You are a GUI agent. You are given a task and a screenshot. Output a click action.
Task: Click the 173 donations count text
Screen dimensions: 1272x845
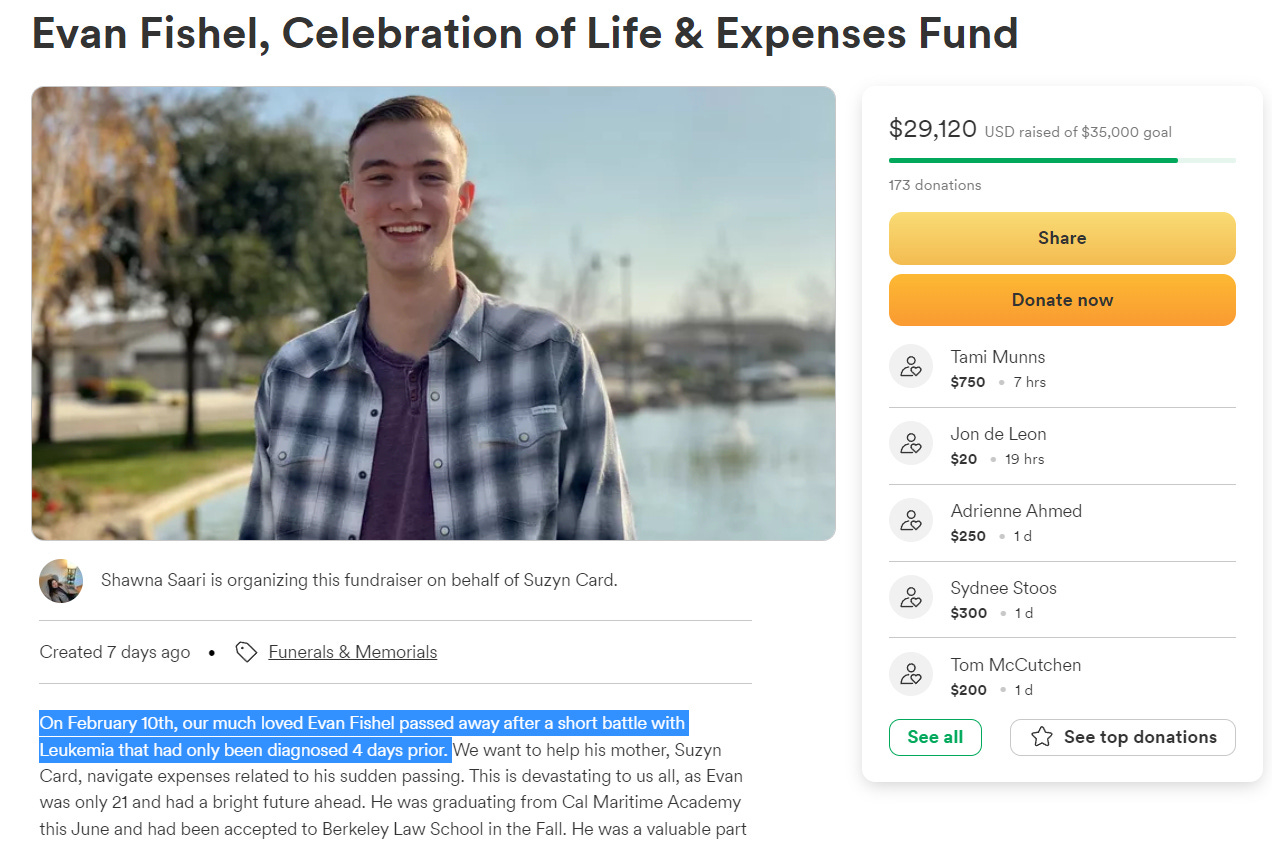(935, 185)
